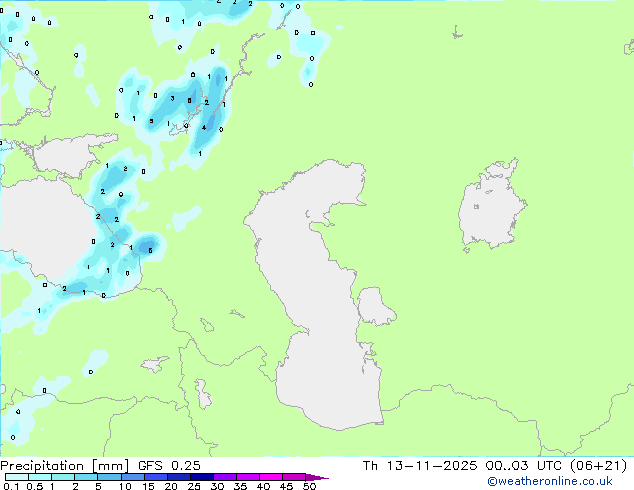Click the "3" precipitation value on the map
634x490 pixels.
[173, 98]
